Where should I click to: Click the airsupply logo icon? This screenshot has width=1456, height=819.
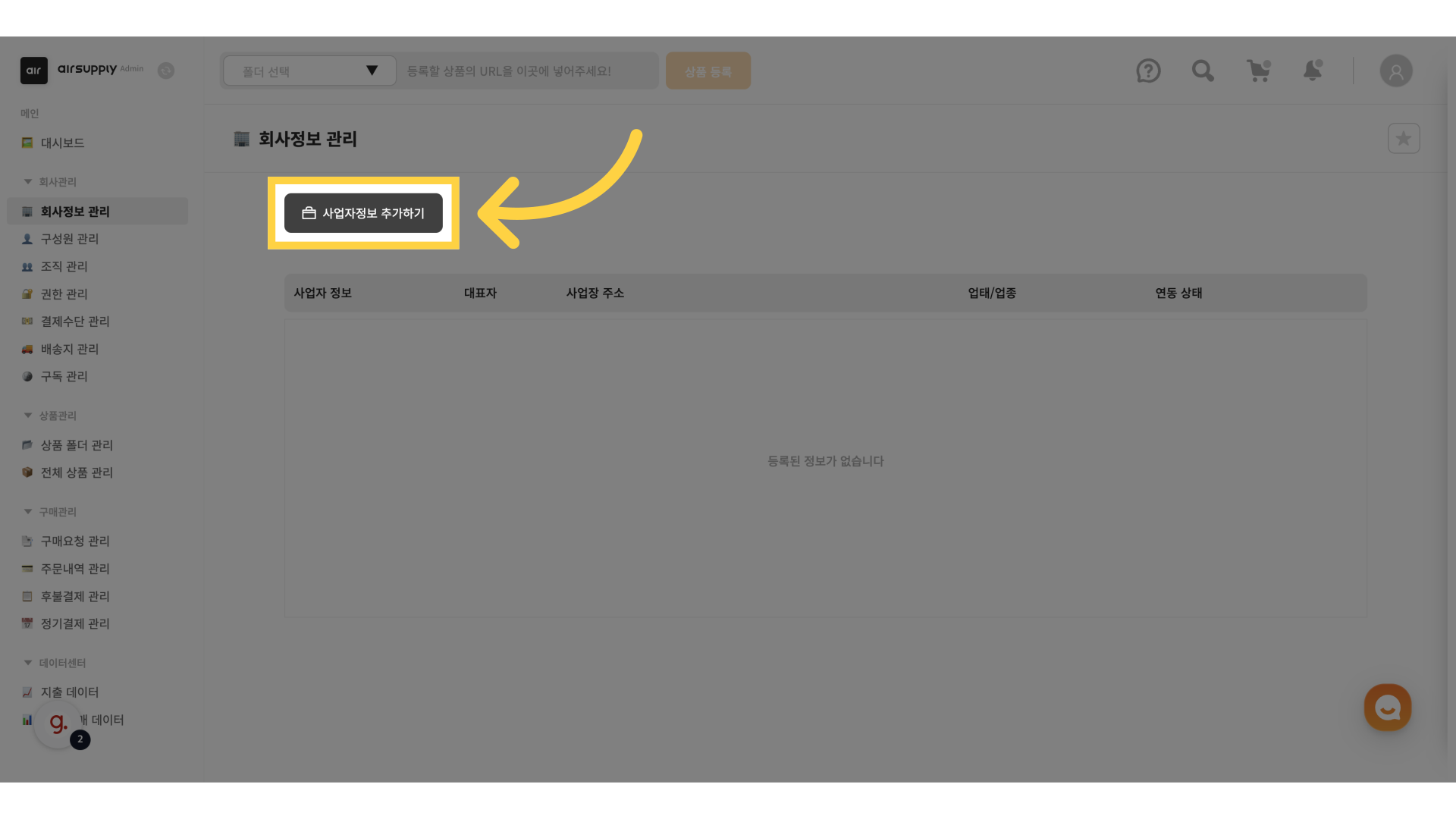click(x=34, y=71)
